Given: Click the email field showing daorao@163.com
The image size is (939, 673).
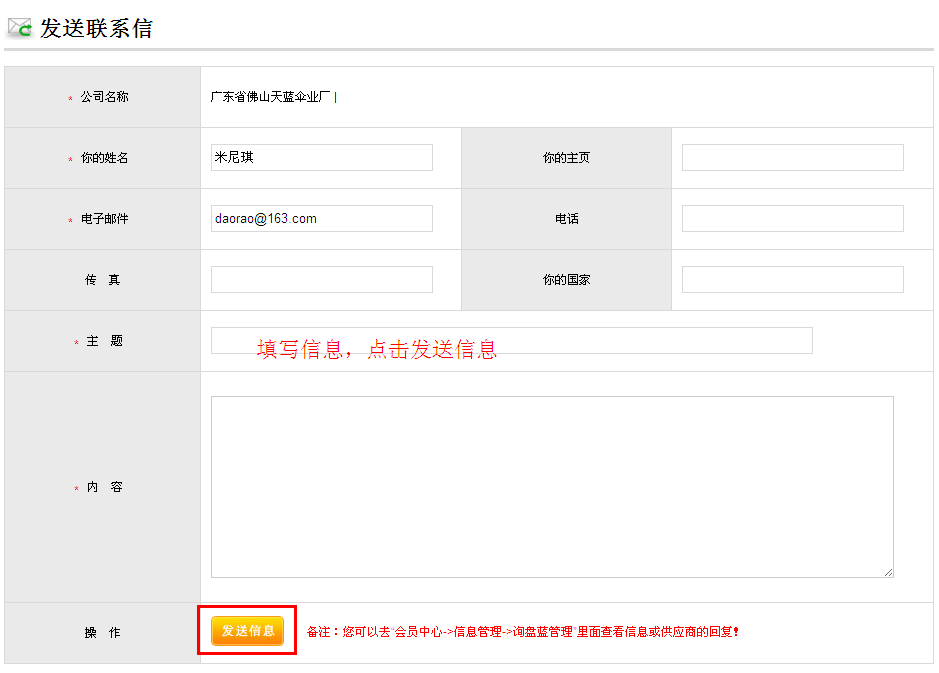Looking at the screenshot, I should pos(320,218).
